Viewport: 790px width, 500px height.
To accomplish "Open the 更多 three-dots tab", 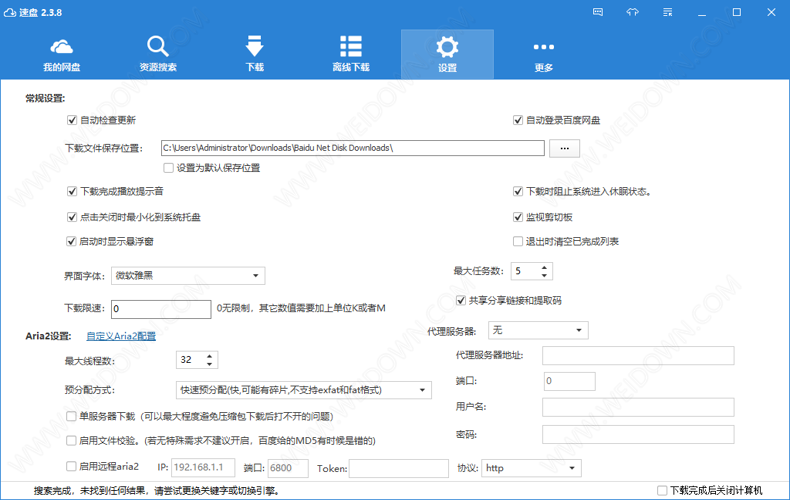I will coord(544,54).
